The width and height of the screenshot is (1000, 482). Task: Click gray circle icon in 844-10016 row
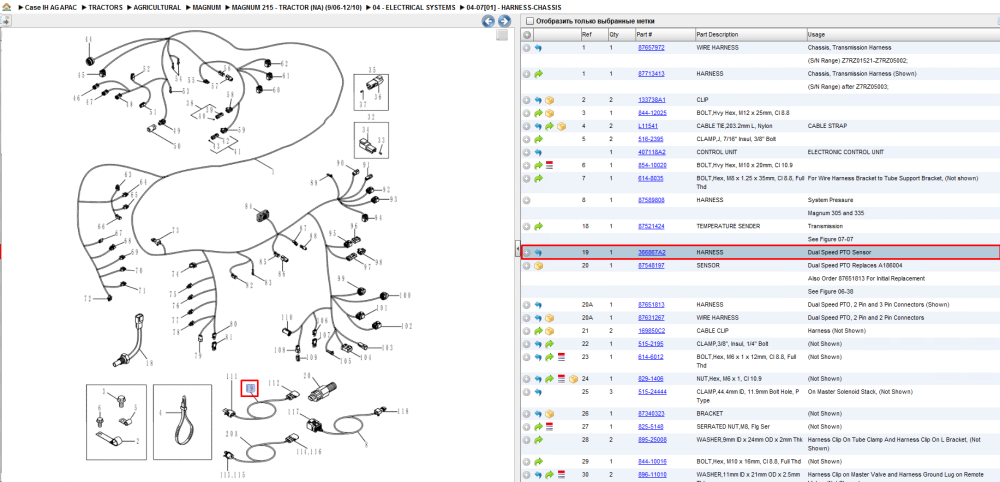[x=527, y=461]
